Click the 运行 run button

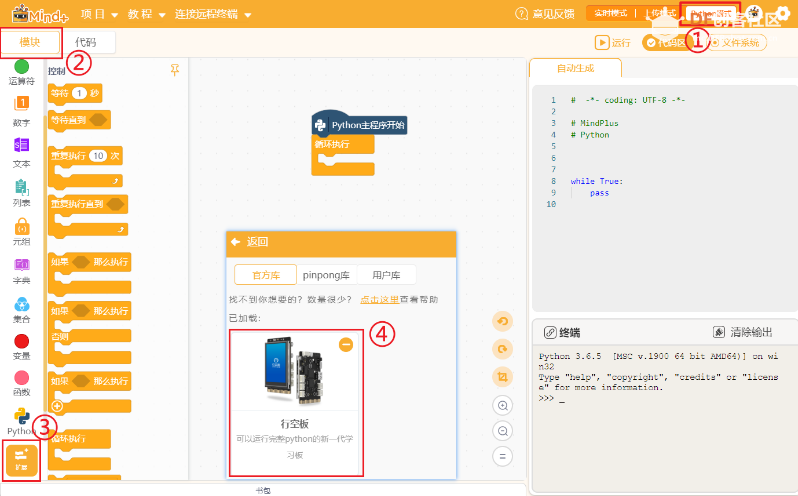(614, 43)
